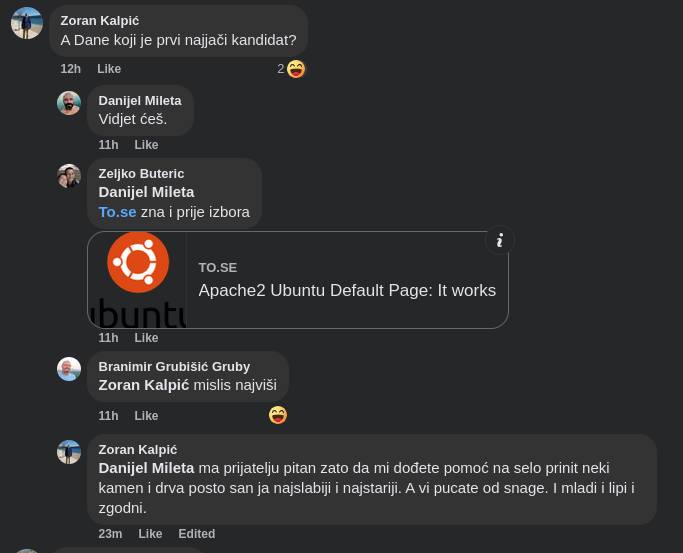683x553 pixels.
Task: Like Zeljko Buteric's comment
Action: (x=146, y=338)
